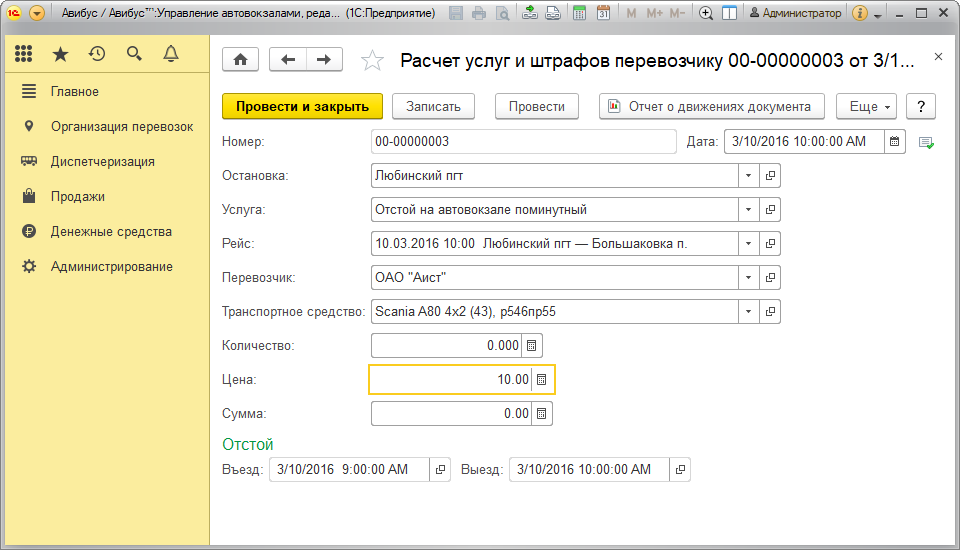Open Диспетчеризация section in sidebar

click(x=102, y=162)
